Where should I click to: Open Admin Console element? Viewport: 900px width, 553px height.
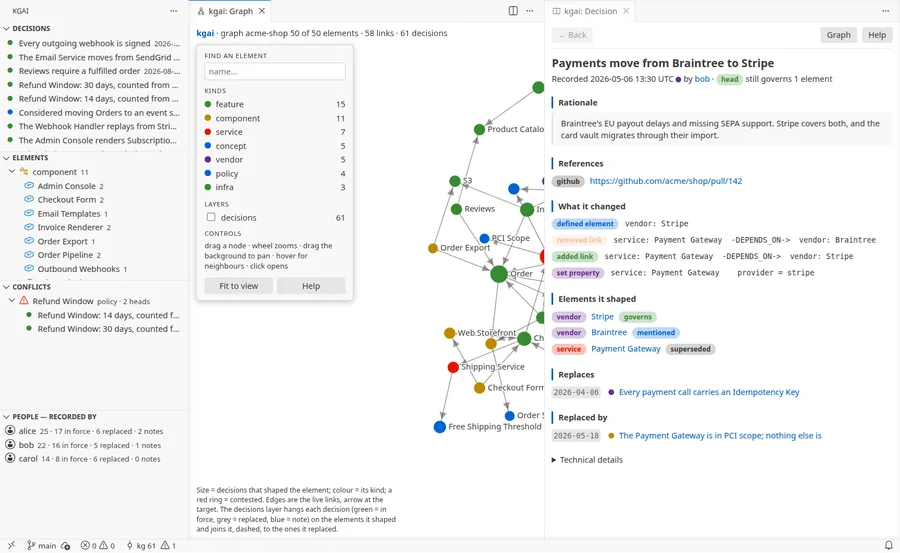pos(94,186)
